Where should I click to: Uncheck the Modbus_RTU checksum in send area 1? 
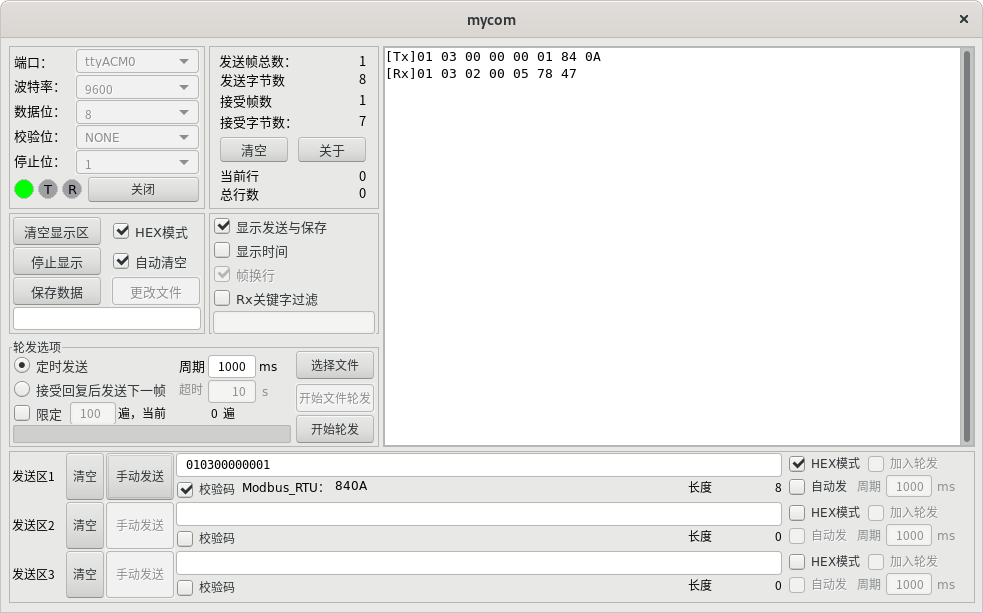pos(188,490)
